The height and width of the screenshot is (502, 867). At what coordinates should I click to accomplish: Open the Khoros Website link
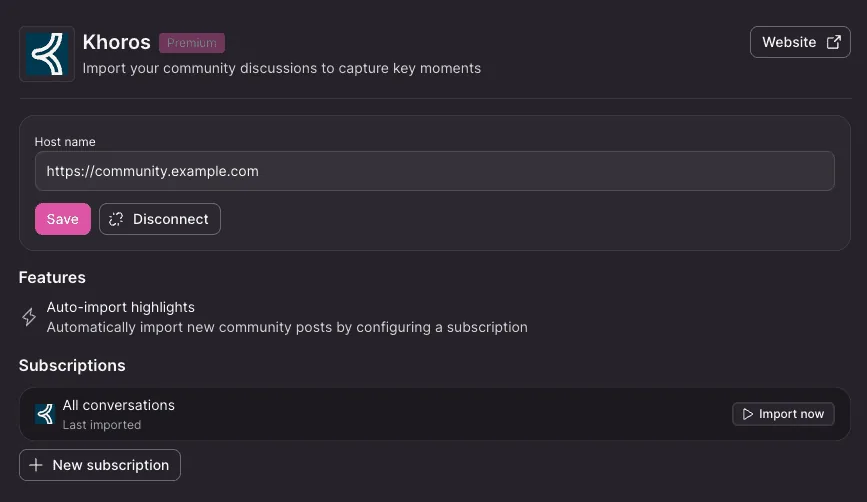(x=800, y=42)
